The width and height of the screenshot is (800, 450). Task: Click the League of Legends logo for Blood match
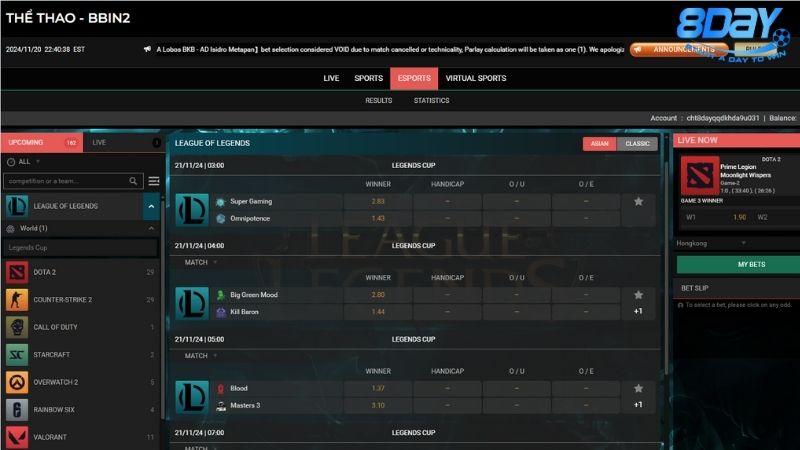(192, 396)
